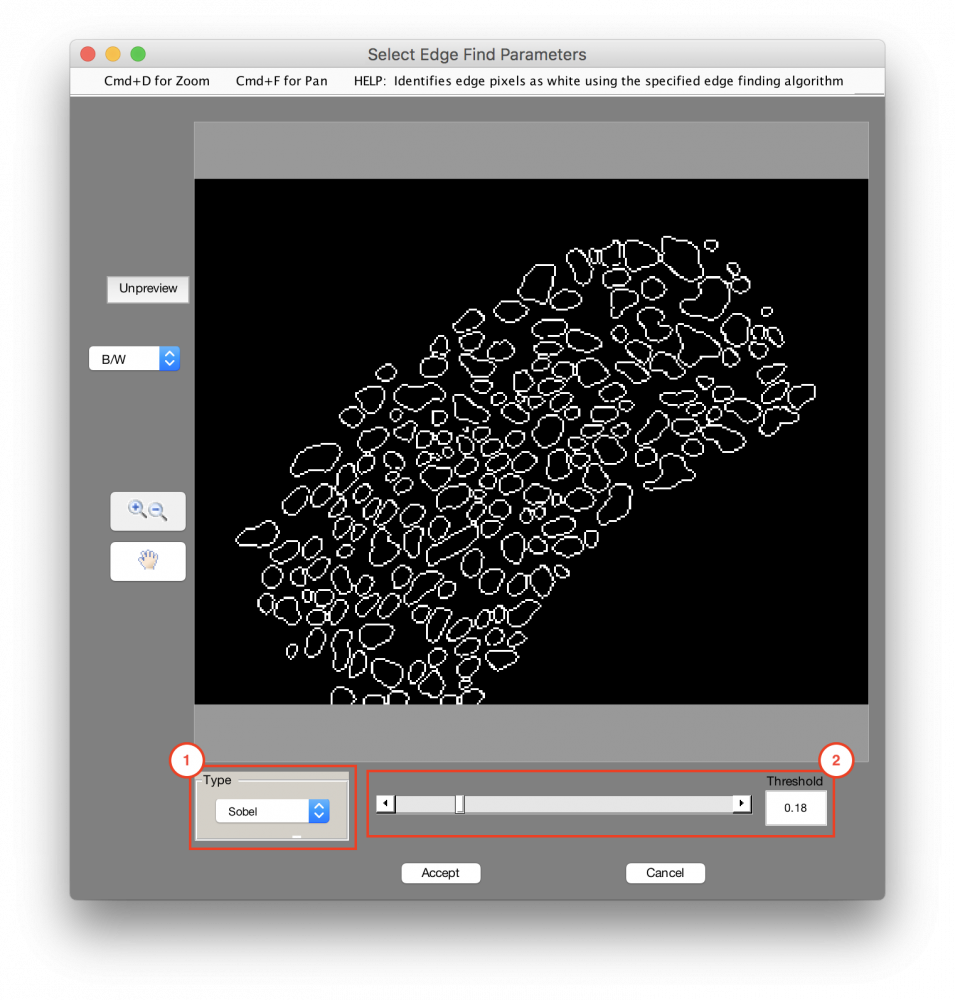
Task: Click the "Cmd+D for Zoom" toolbar label
Action: (x=157, y=81)
